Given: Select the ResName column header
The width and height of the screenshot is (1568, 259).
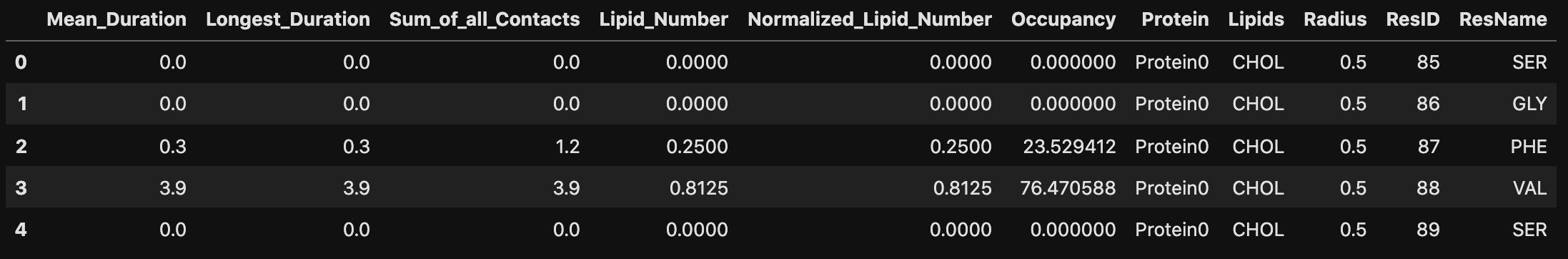Looking at the screenshot, I should coord(1503,19).
